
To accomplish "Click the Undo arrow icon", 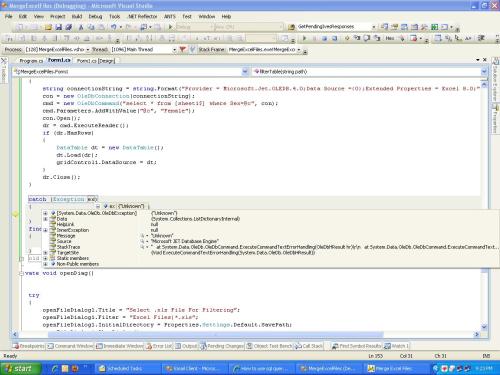I will pyautogui.click(x=114, y=27).
